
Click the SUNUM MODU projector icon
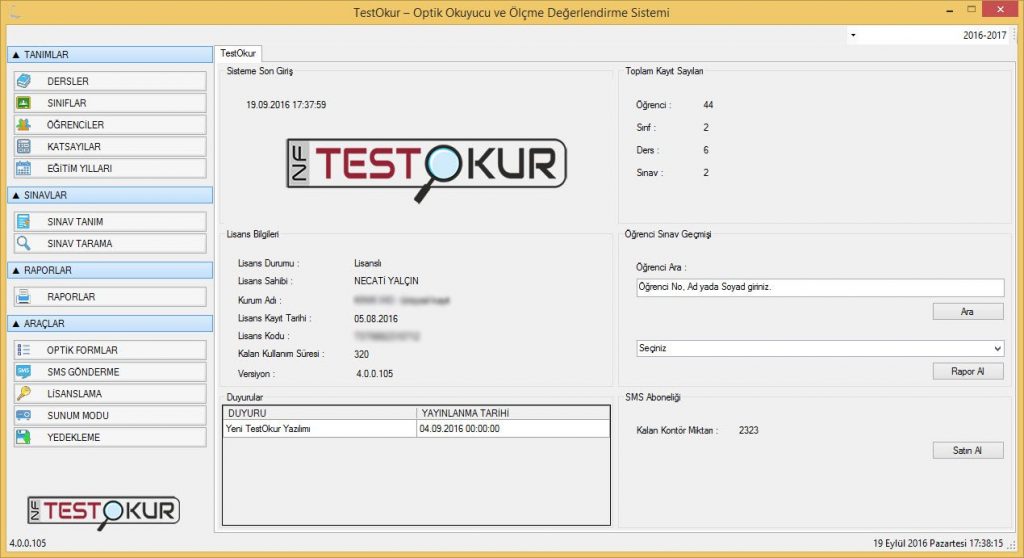[24, 415]
